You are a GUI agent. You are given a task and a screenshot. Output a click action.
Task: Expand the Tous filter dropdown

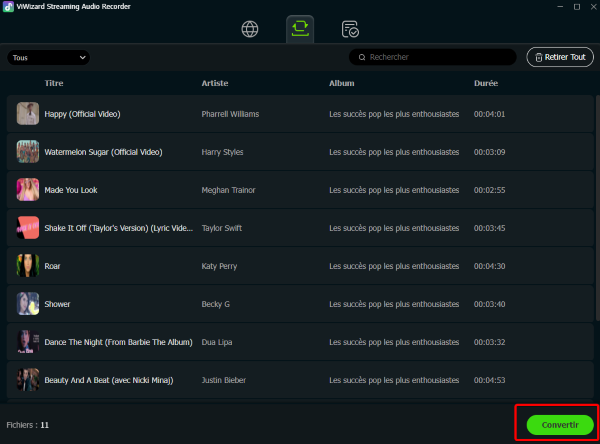click(48, 57)
